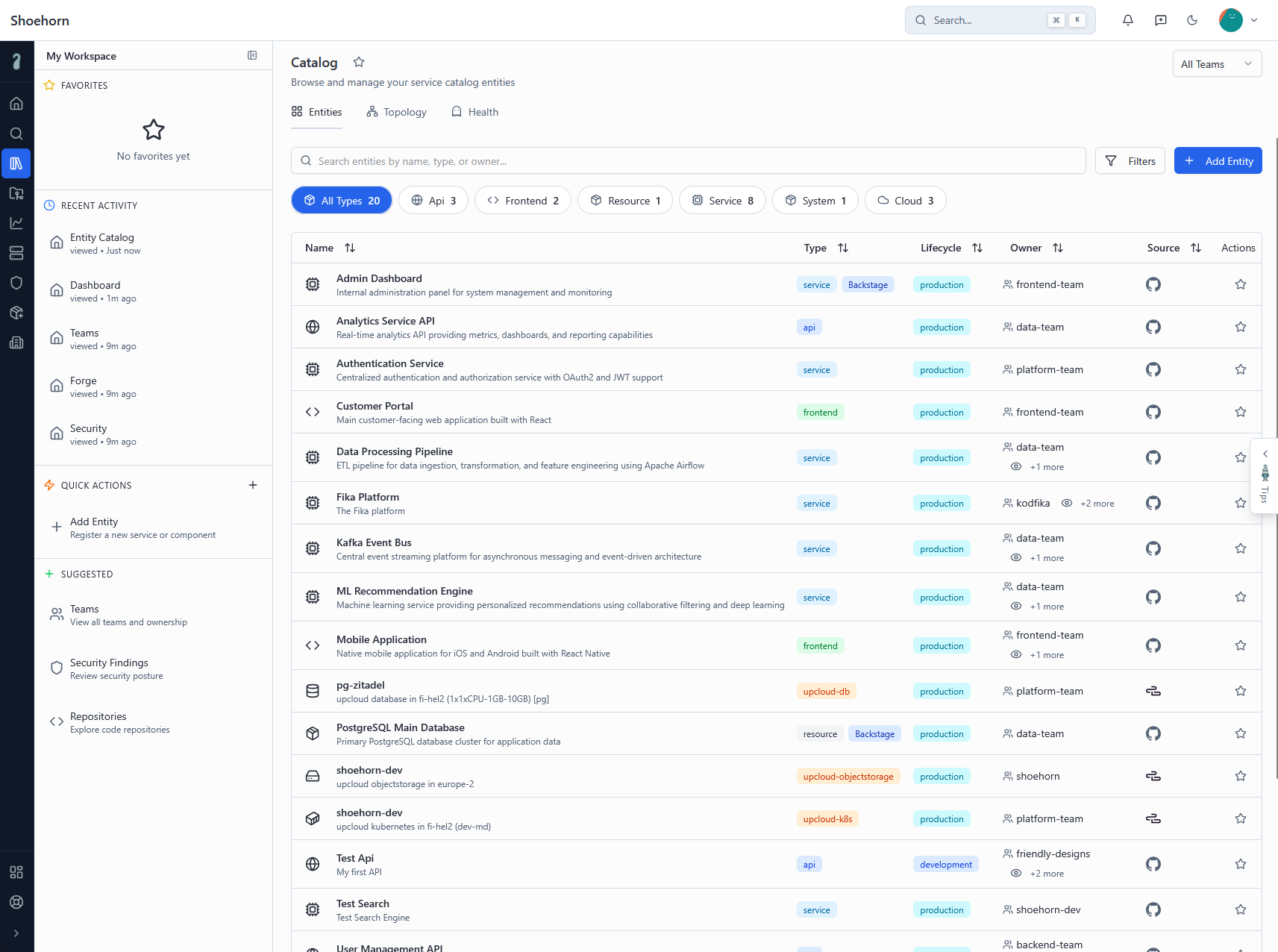
Task: Open the All Teams dropdown
Action: coord(1216,64)
